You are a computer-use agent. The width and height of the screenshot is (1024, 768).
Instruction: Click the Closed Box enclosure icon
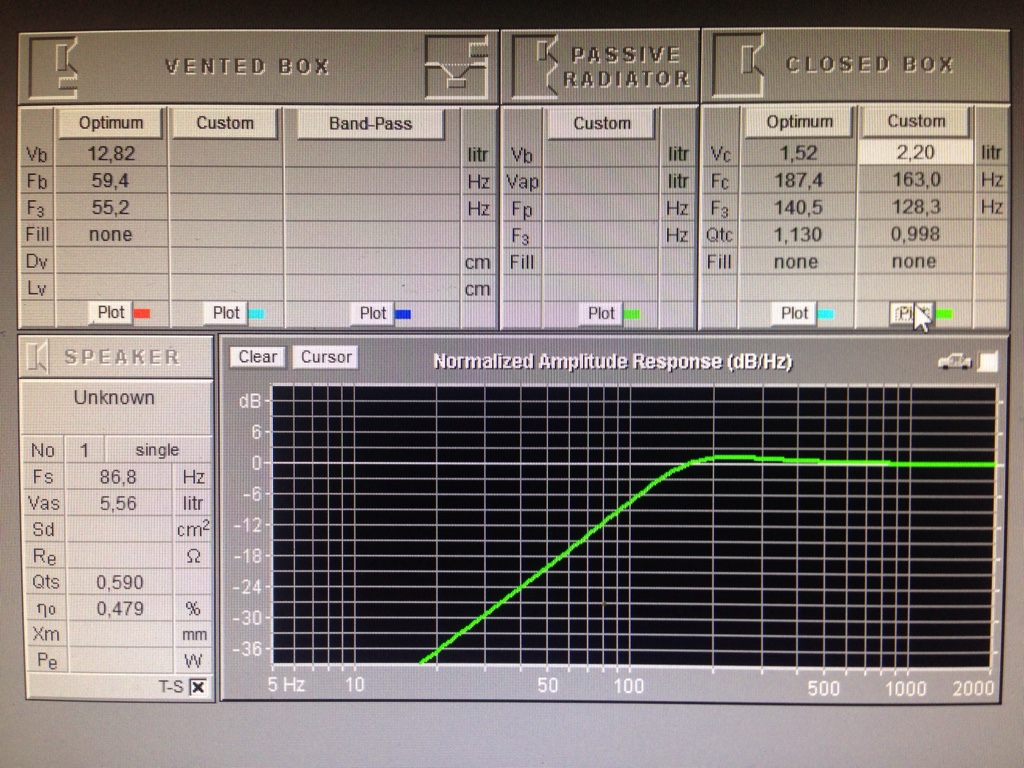click(738, 65)
